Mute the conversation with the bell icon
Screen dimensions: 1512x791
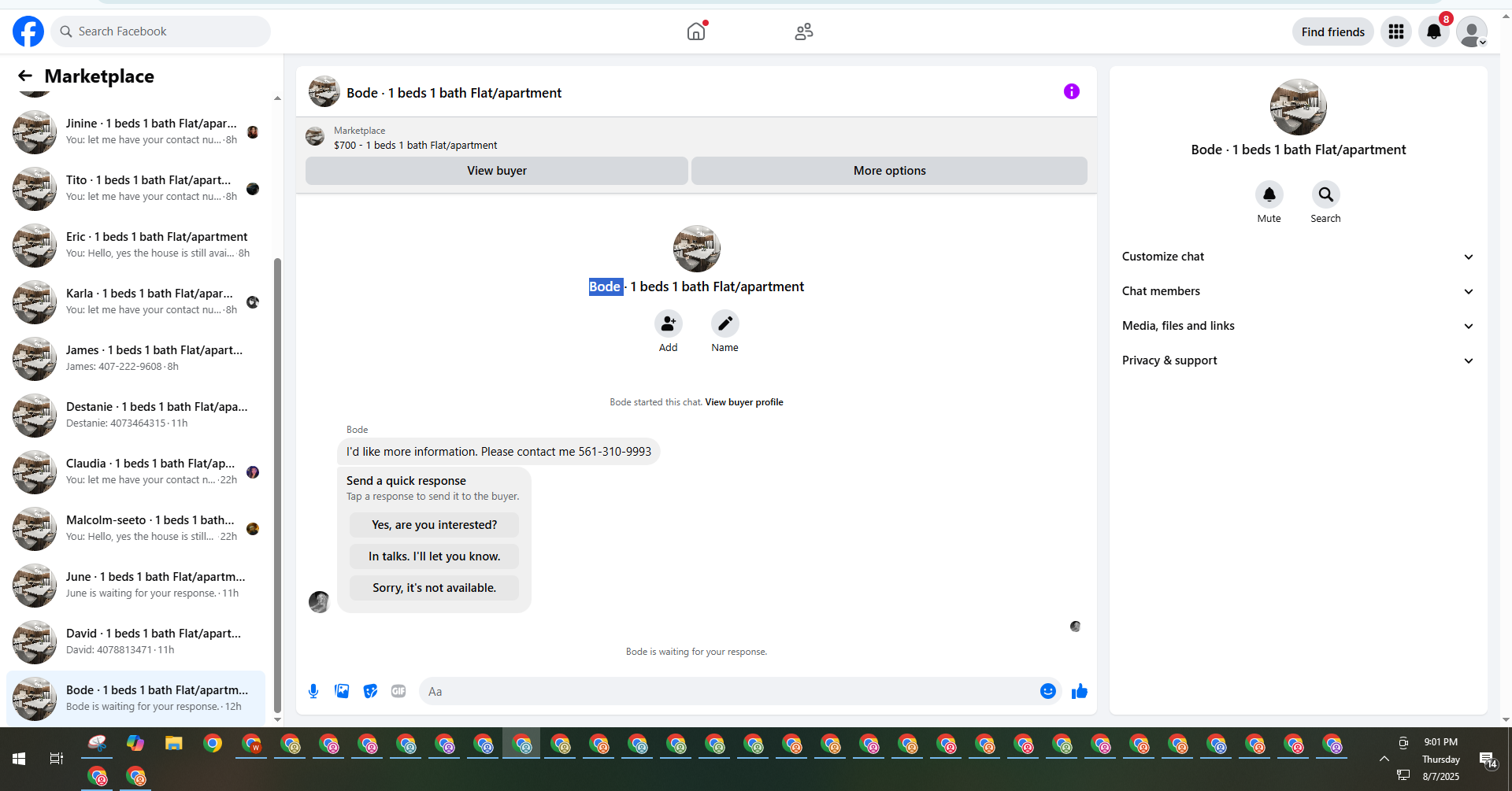pos(1269,194)
